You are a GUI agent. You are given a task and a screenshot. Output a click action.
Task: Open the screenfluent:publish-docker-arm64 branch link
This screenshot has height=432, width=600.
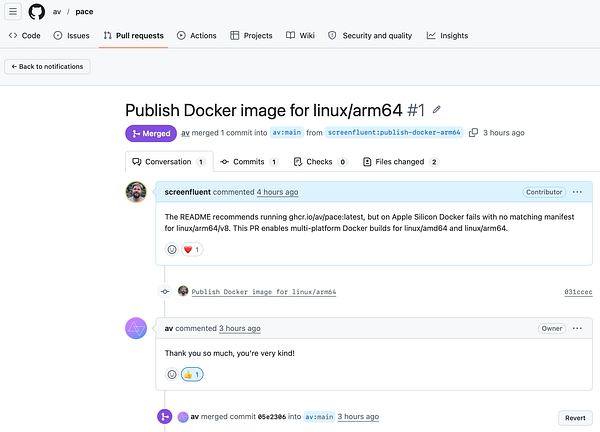pyautogui.click(x=394, y=132)
